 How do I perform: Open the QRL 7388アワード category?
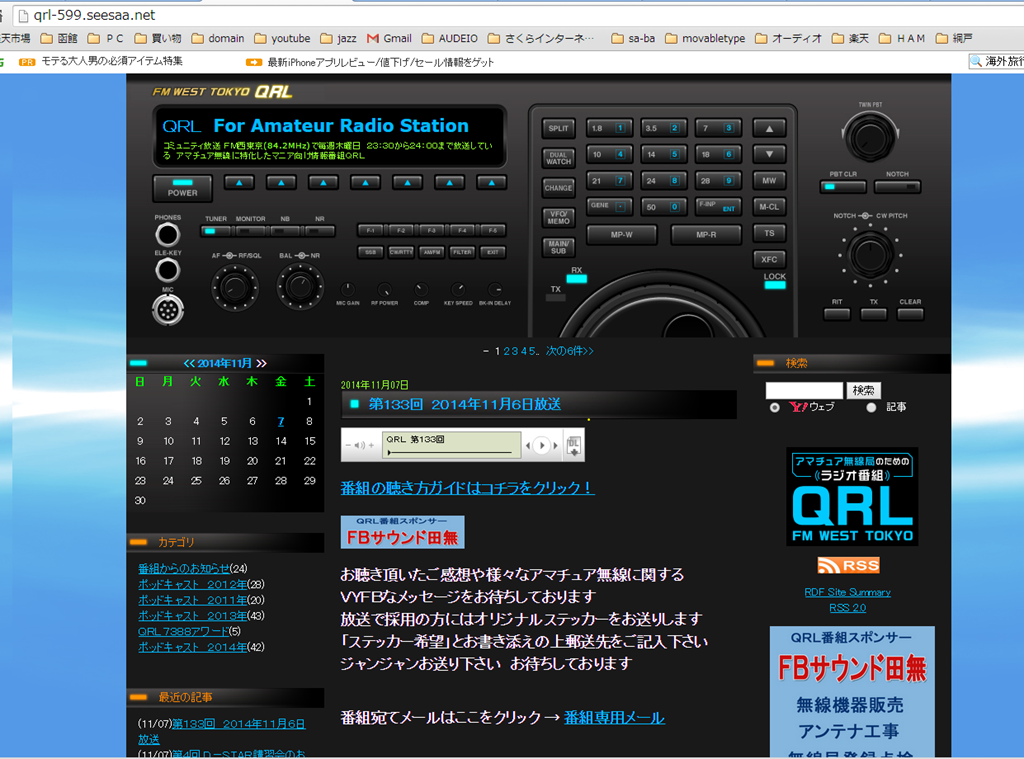point(184,632)
